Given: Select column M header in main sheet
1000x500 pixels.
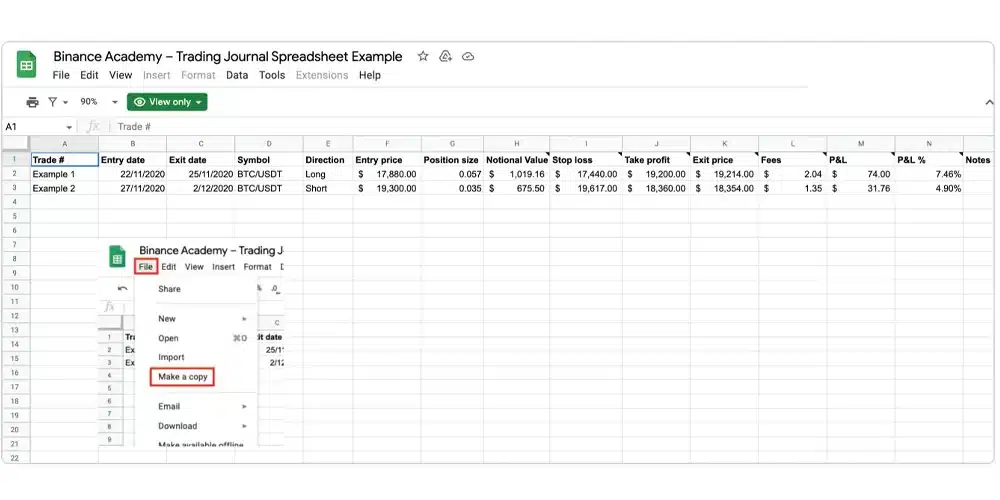Looking at the screenshot, I should point(861,144).
